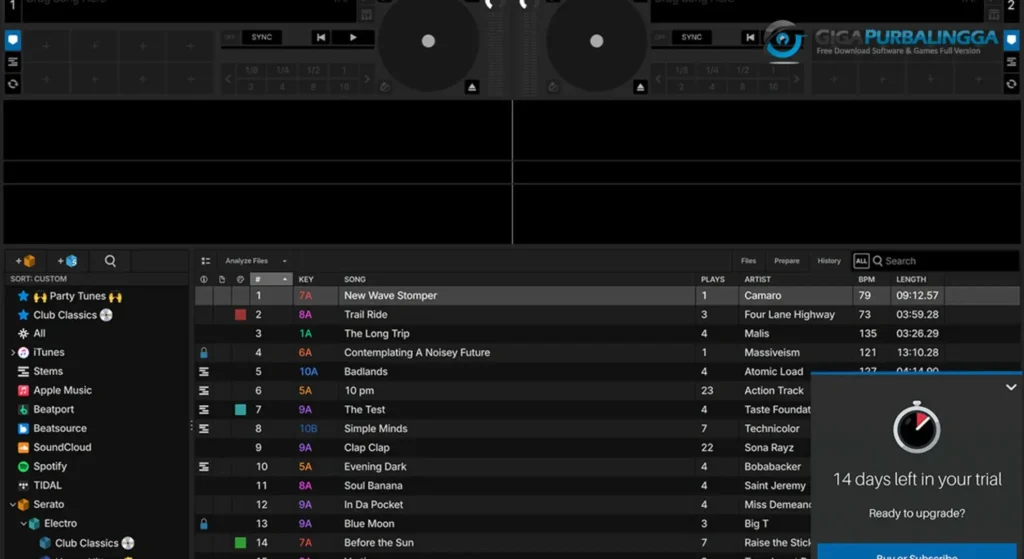Toggle SYNC on deck 1

(x=261, y=37)
